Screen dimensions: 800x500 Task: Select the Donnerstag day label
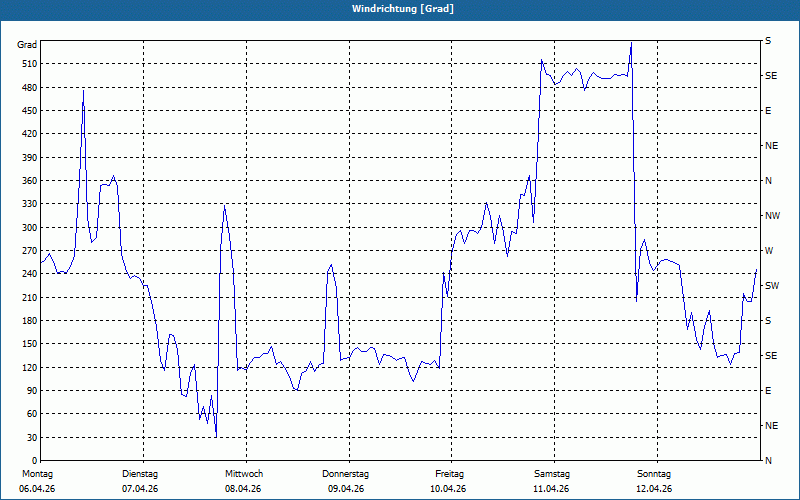point(346,474)
